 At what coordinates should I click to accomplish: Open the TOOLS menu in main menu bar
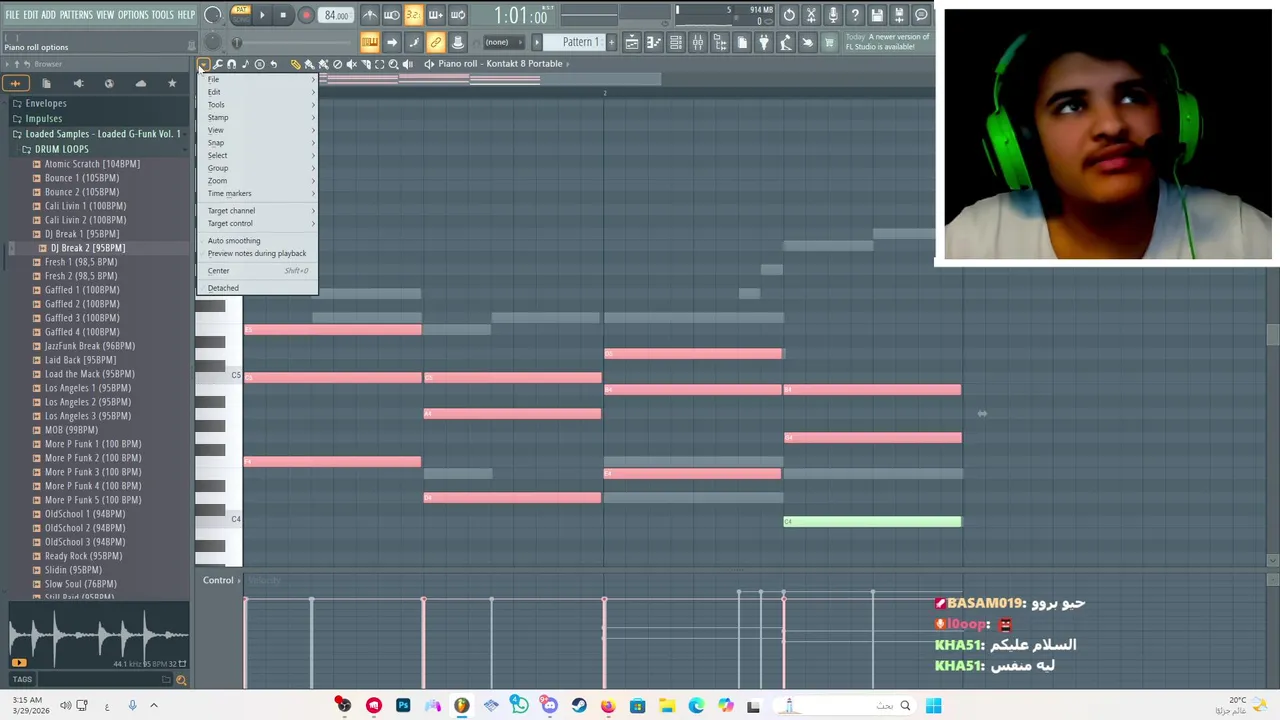coord(162,15)
